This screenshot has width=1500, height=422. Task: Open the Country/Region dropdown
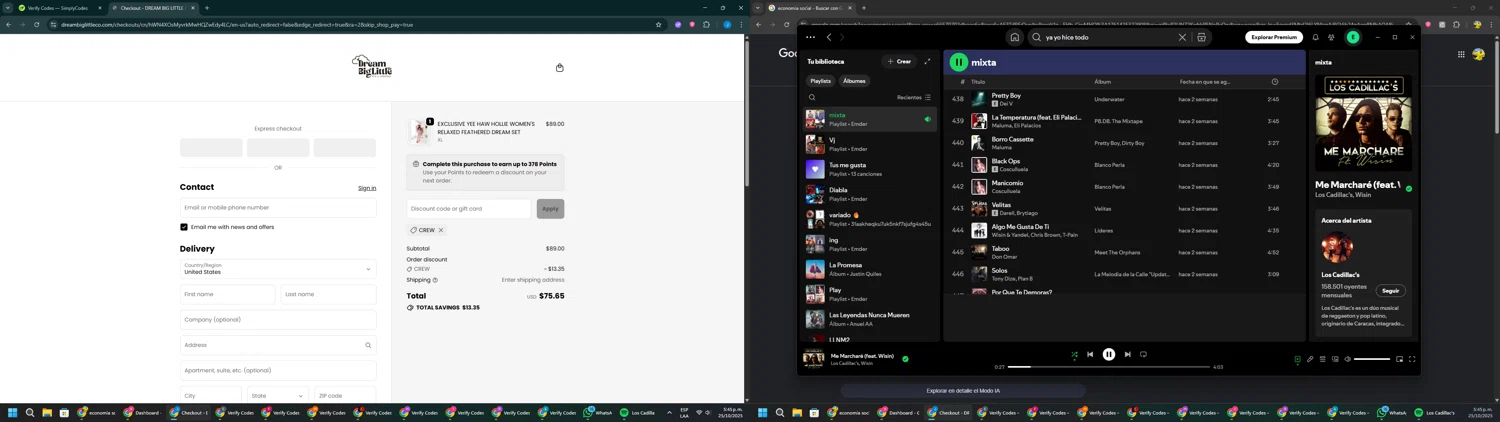pyautogui.click(x=278, y=269)
